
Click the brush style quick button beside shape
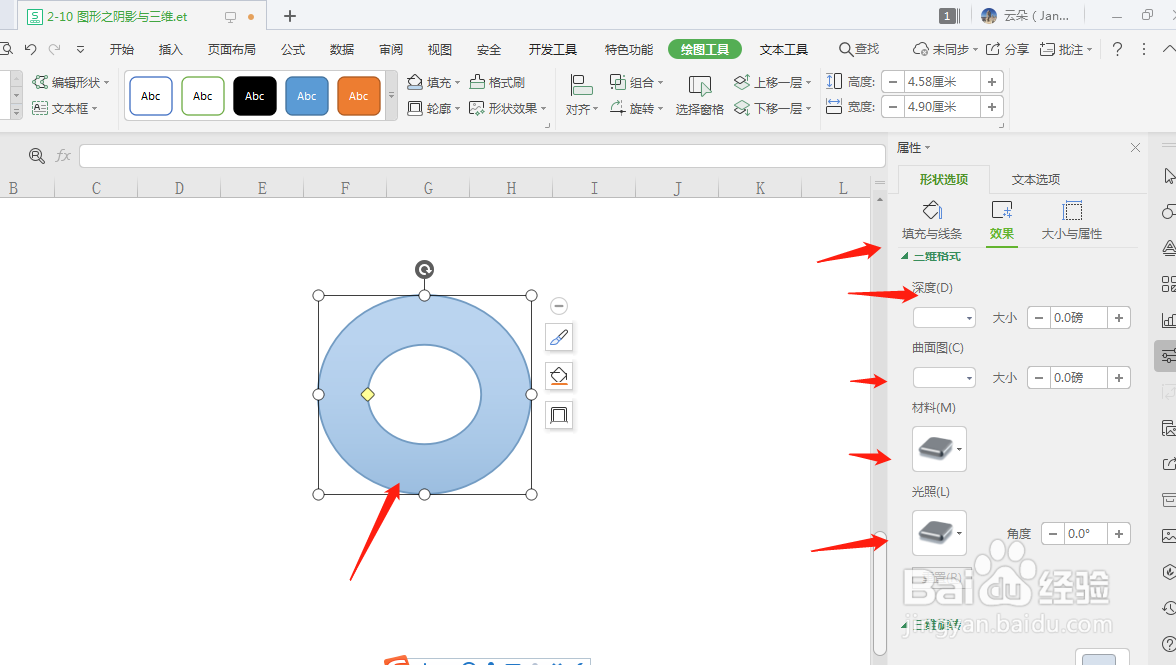559,337
